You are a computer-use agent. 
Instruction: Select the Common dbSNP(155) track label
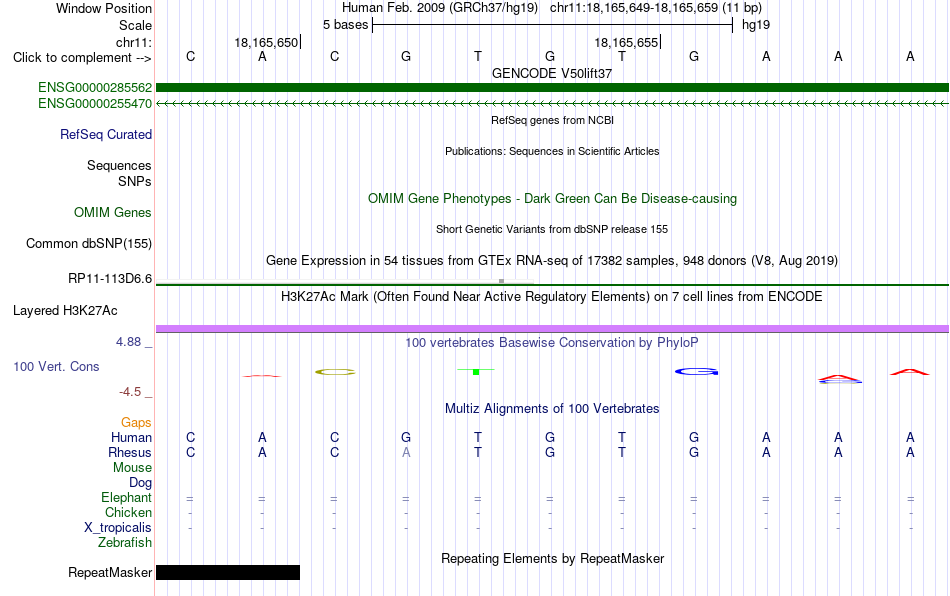click(89, 243)
